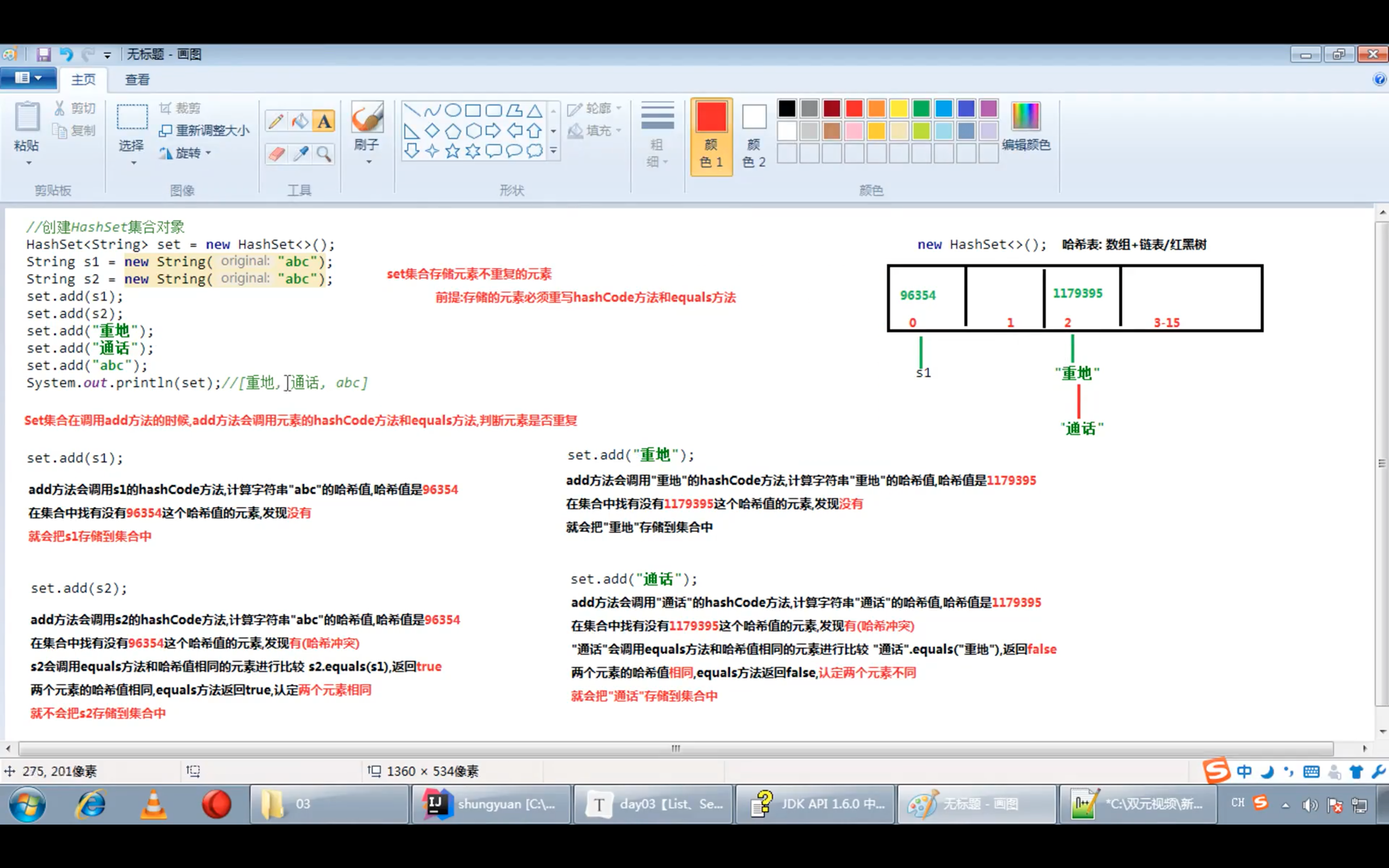Screen dimensions: 1389x868
Task: Select the Pentagon shape
Action: tap(453, 131)
